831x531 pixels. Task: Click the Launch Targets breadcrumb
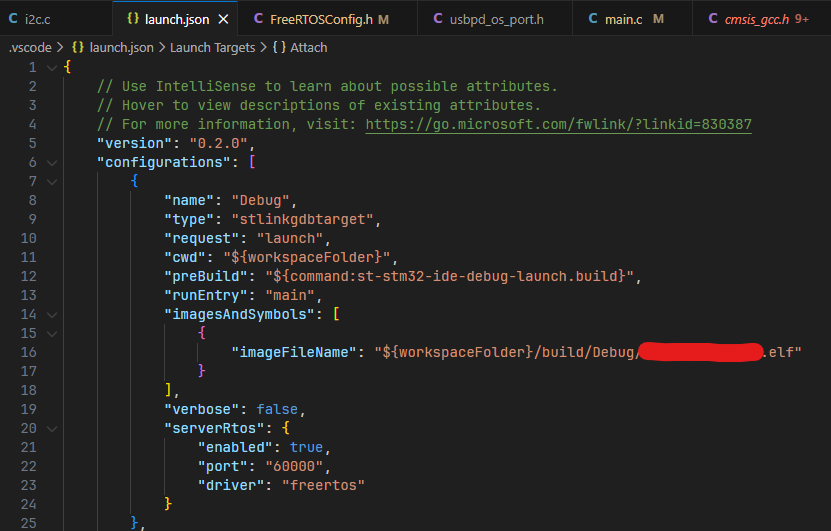[213, 48]
